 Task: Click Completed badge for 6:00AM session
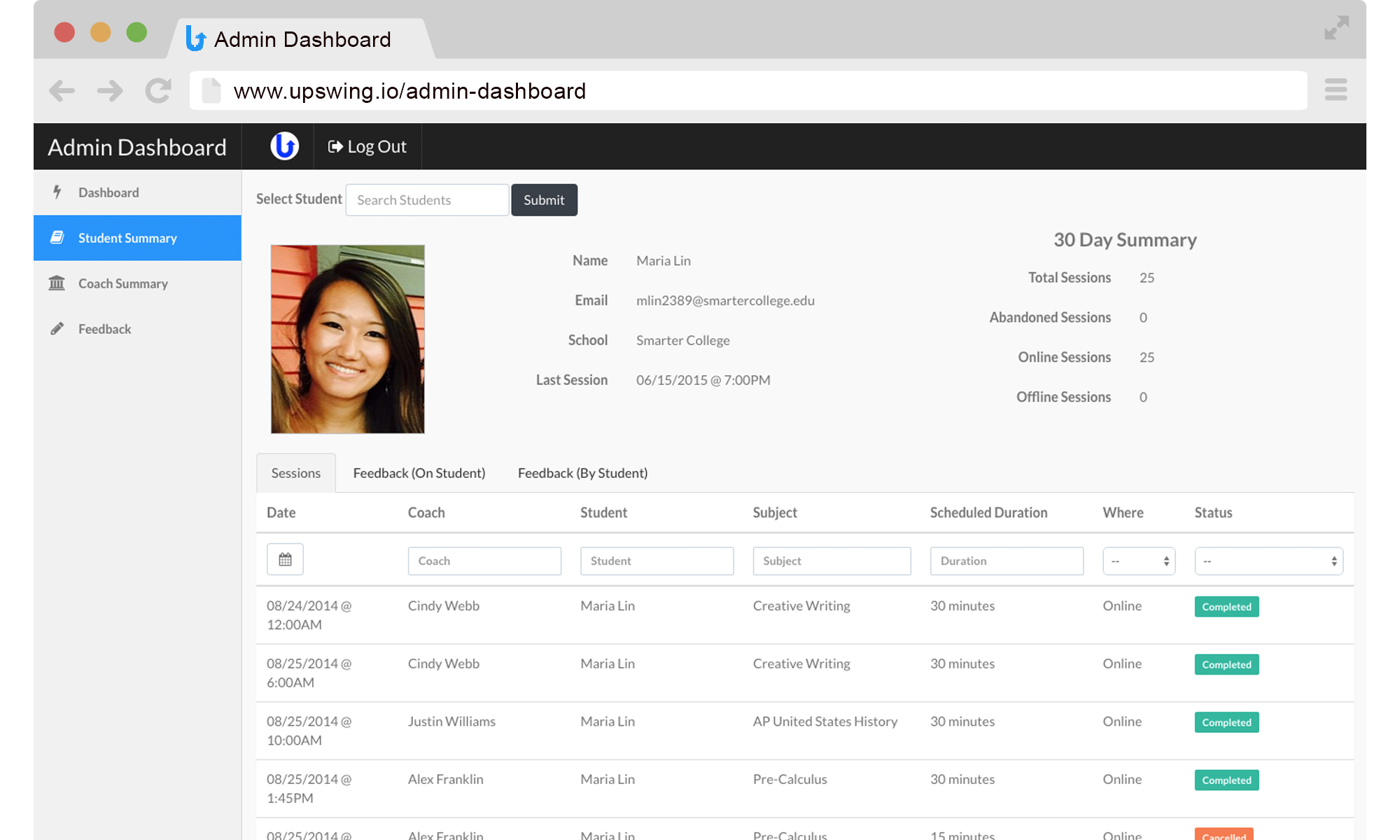pyautogui.click(x=1226, y=664)
